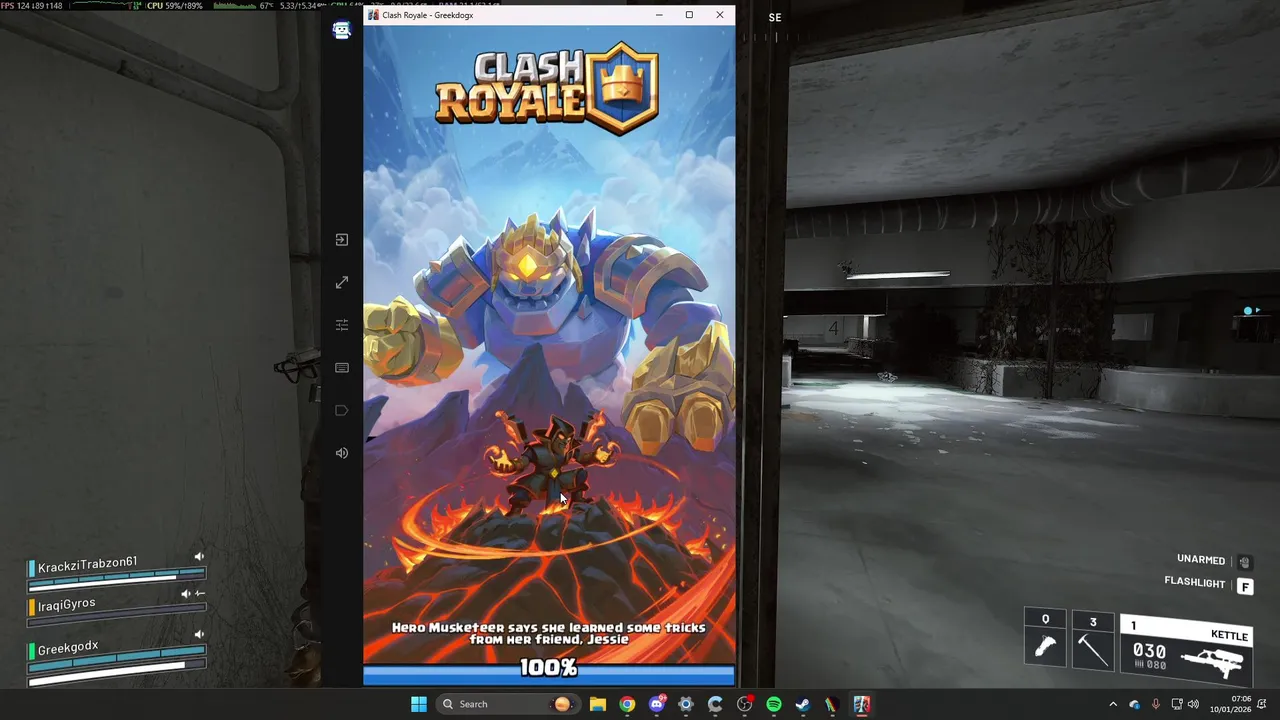Click the FLASHLIGHT F key prompt
The width and height of the screenshot is (1280, 720).
coord(1245,587)
